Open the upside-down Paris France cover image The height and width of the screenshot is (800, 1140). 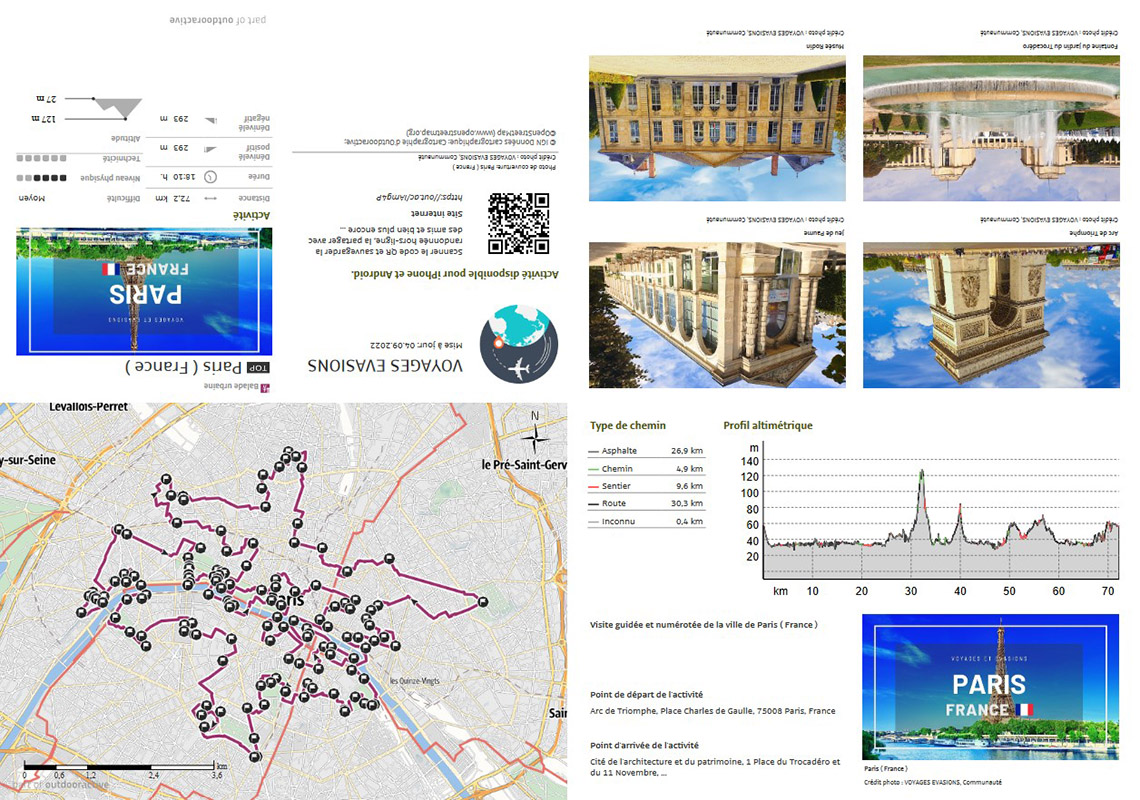click(144, 291)
